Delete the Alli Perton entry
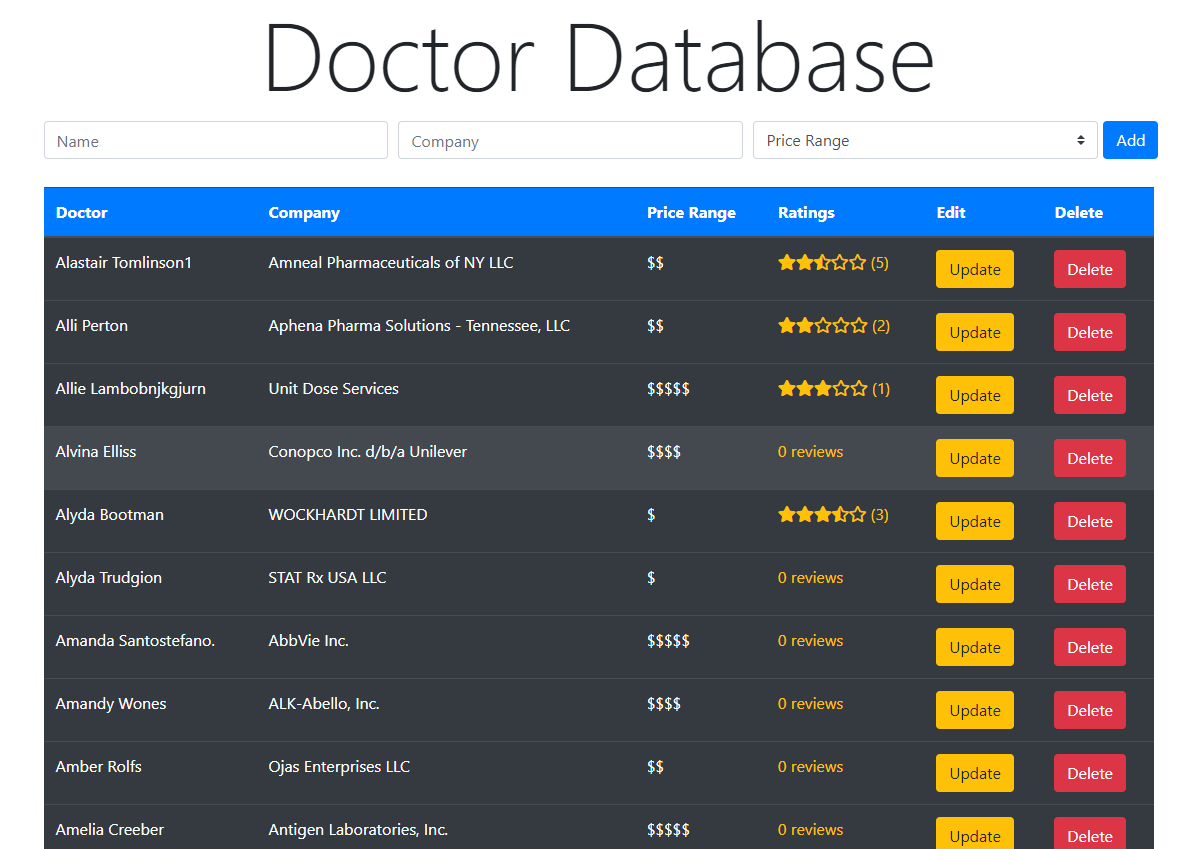The height and width of the screenshot is (849, 1197). tap(1089, 332)
